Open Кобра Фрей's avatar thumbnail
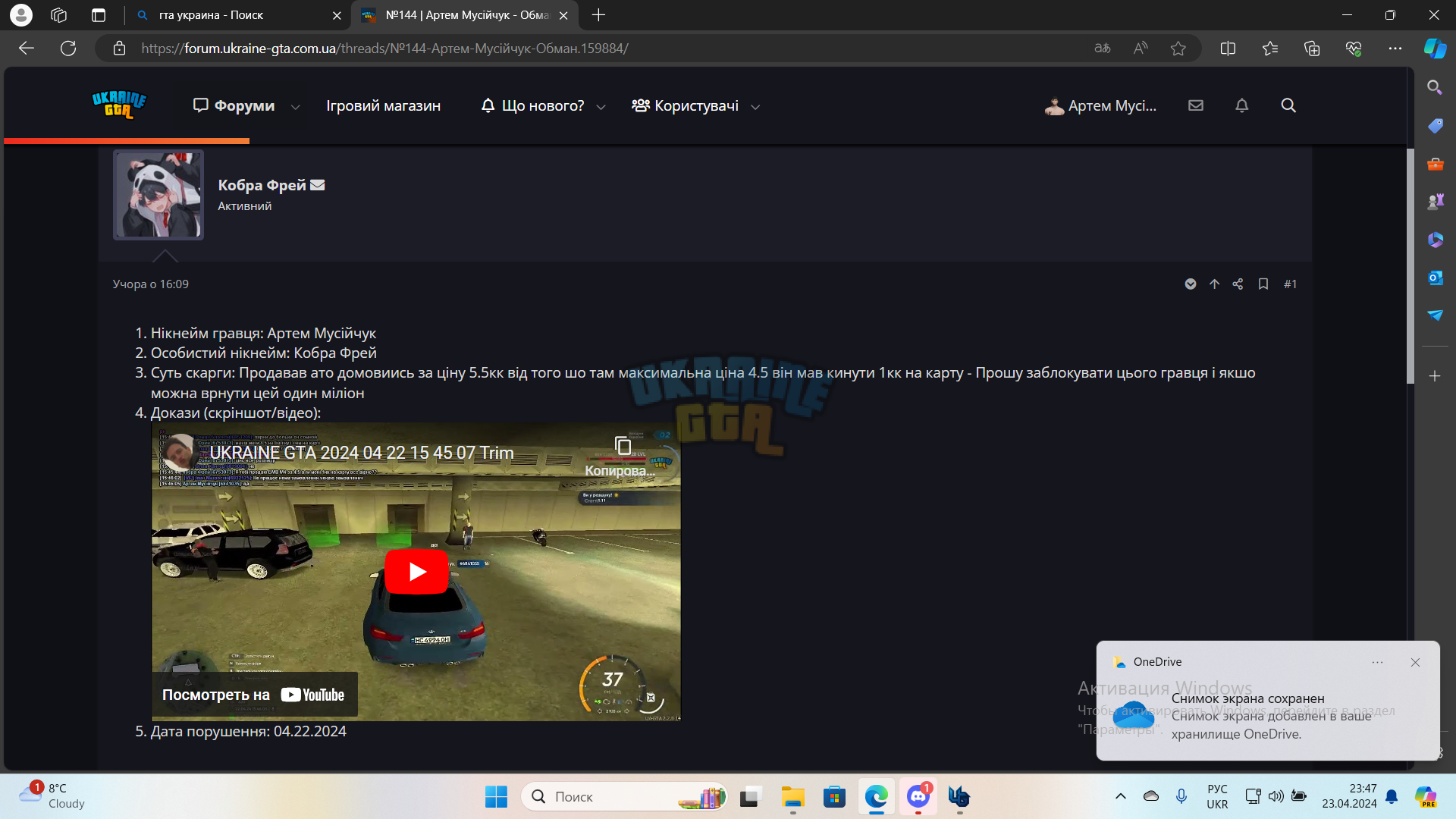1456x819 pixels. point(158,195)
